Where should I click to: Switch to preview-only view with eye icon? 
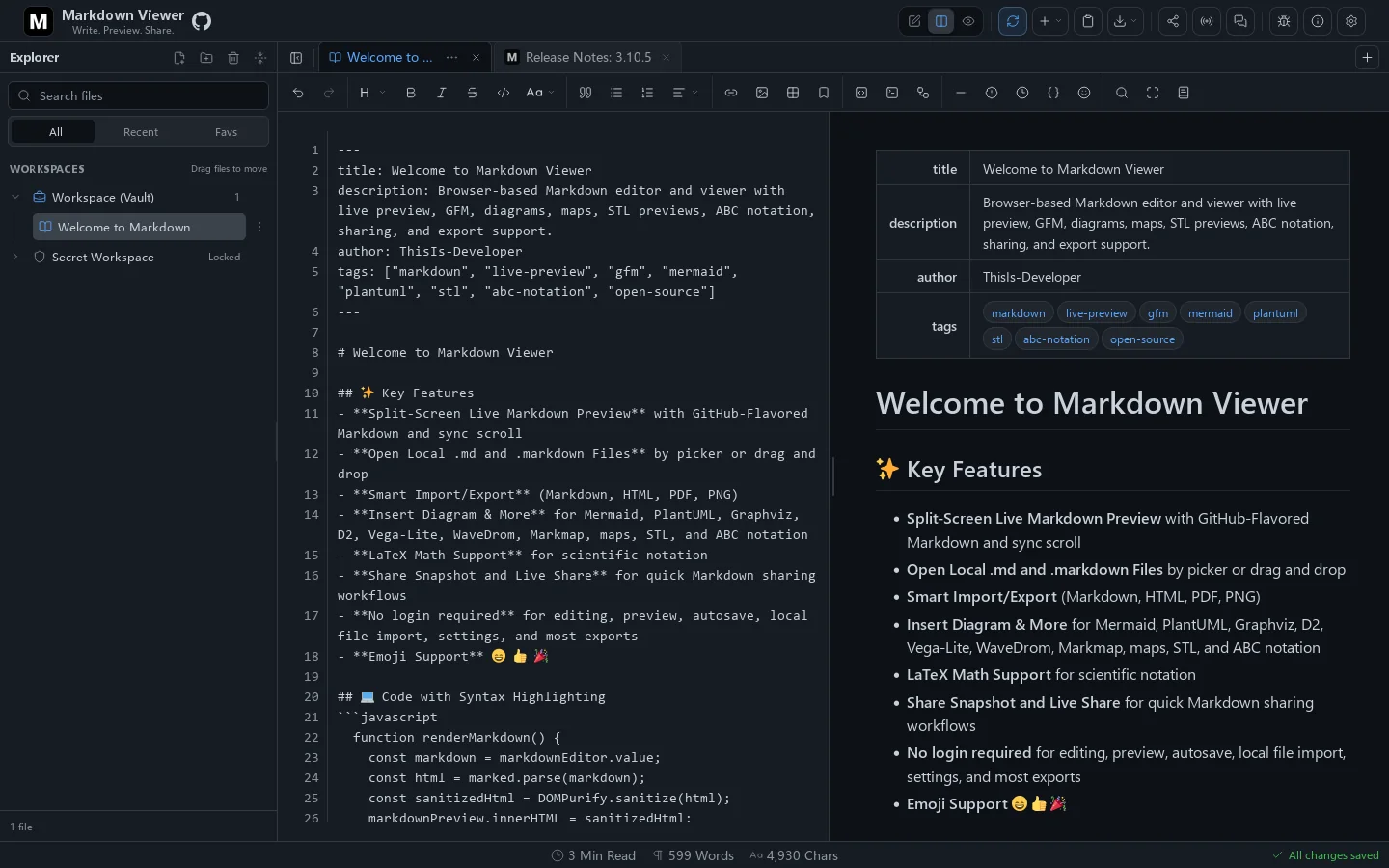point(968,21)
